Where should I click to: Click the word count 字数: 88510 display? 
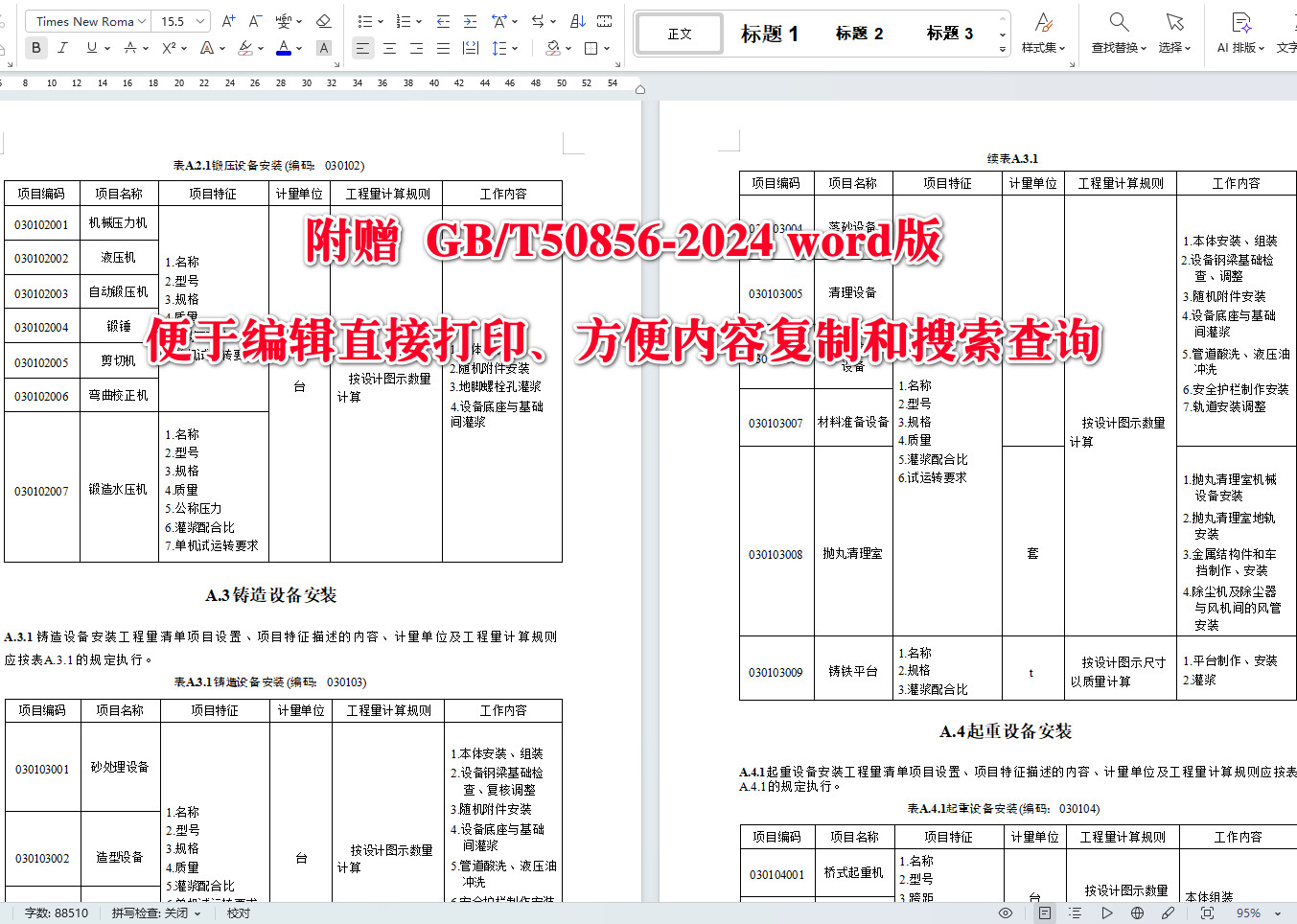[58, 912]
